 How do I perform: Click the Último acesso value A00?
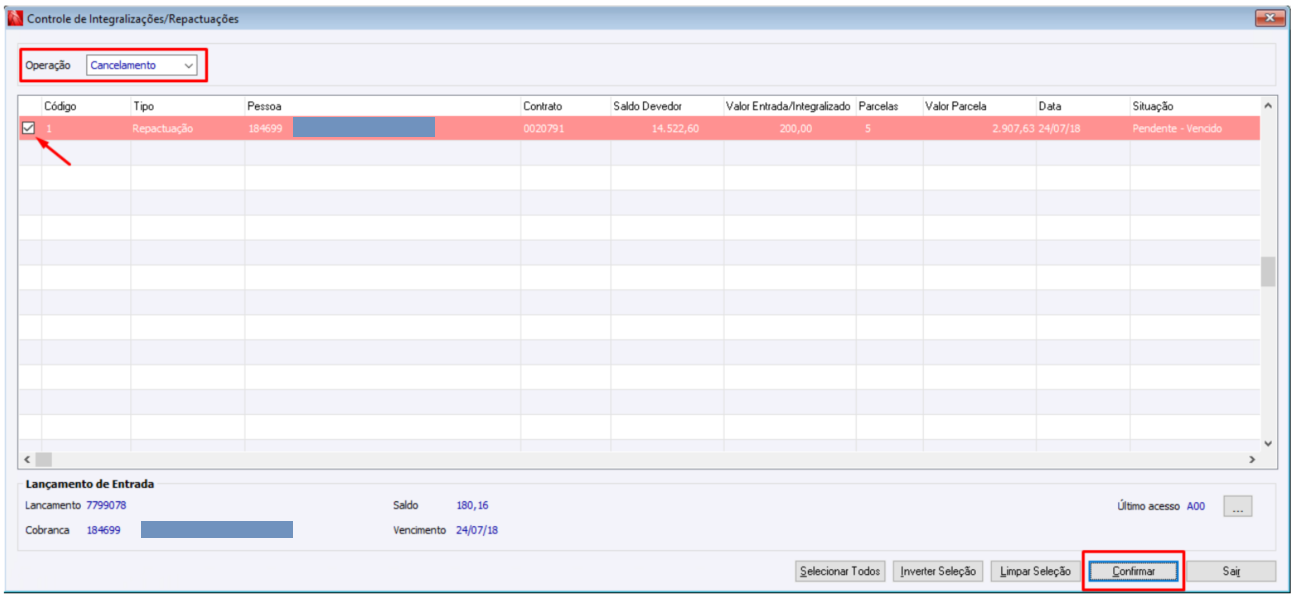[1196, 506]
